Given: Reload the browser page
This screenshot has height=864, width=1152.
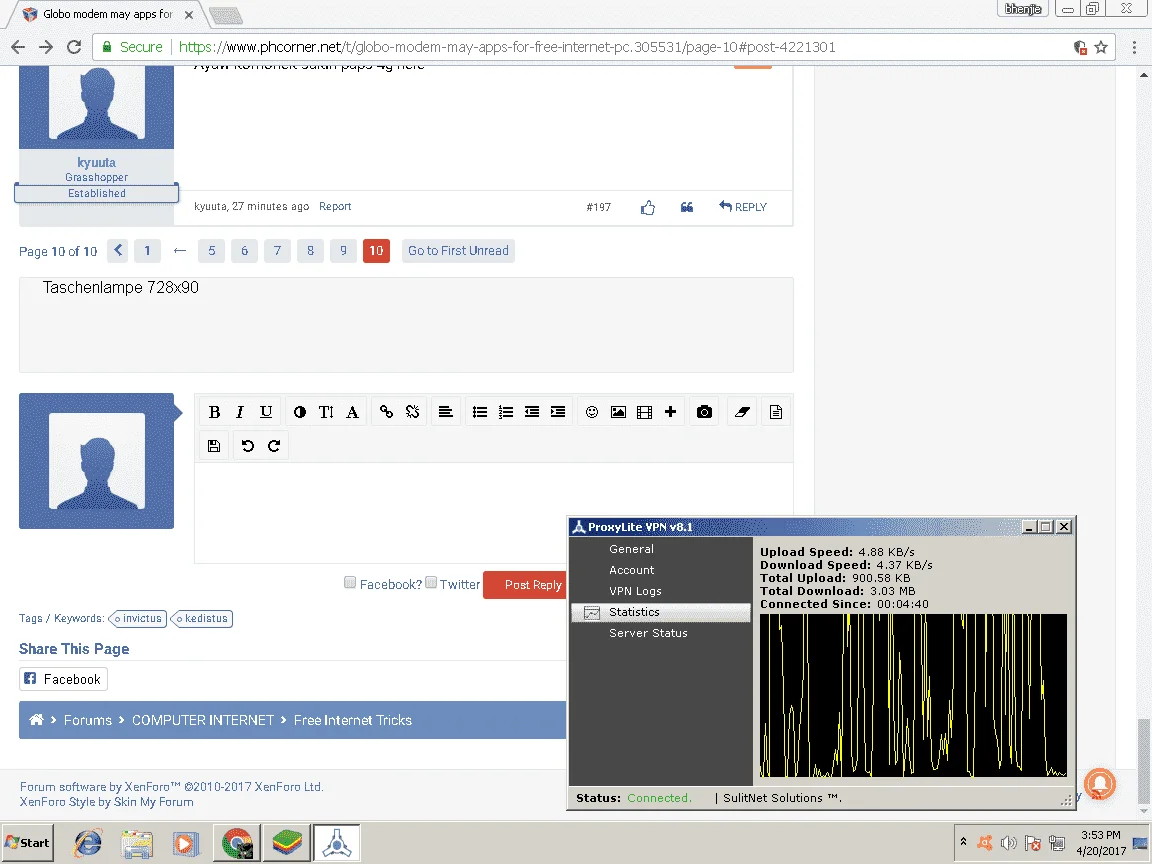Looking at the screenshot, I should point(73,47).
